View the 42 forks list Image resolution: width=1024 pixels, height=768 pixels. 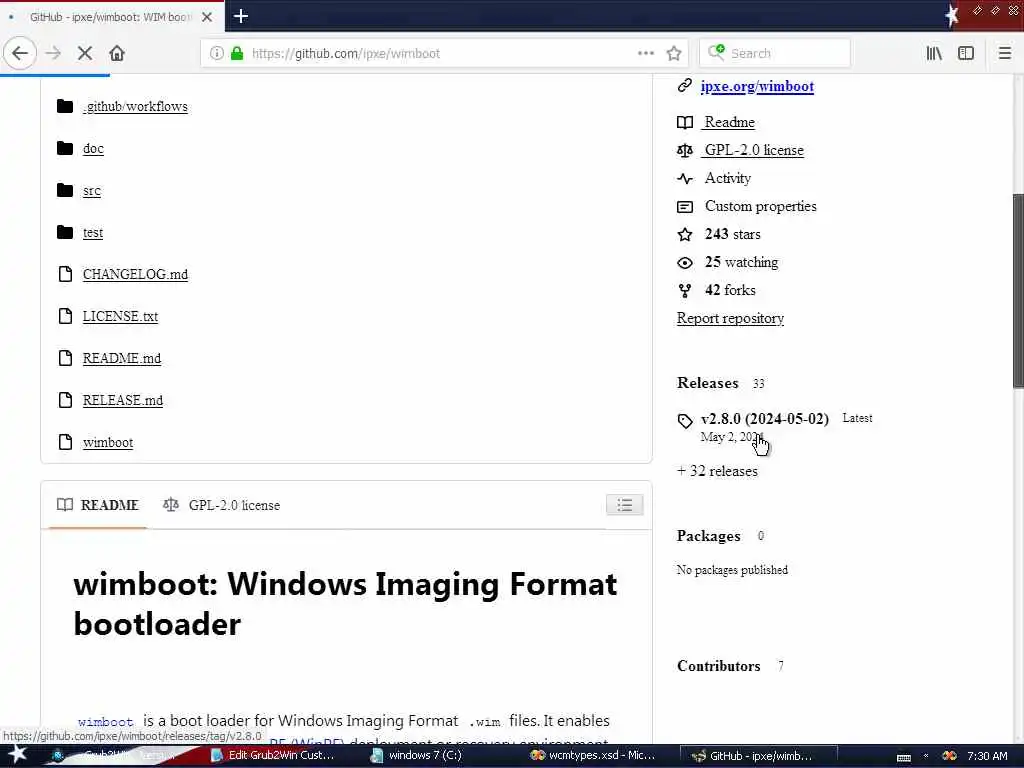pos(729,291)
